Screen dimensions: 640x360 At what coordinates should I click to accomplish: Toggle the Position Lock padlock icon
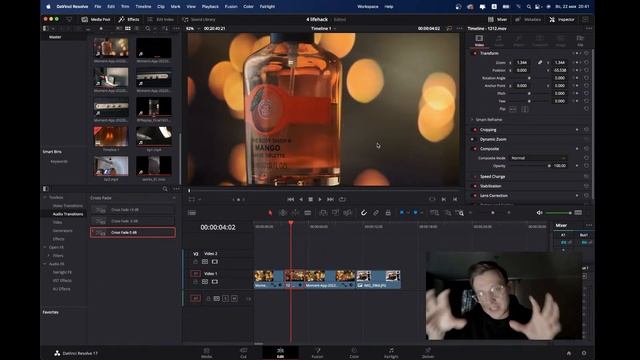pyautogui.click(x=388, y=213)
